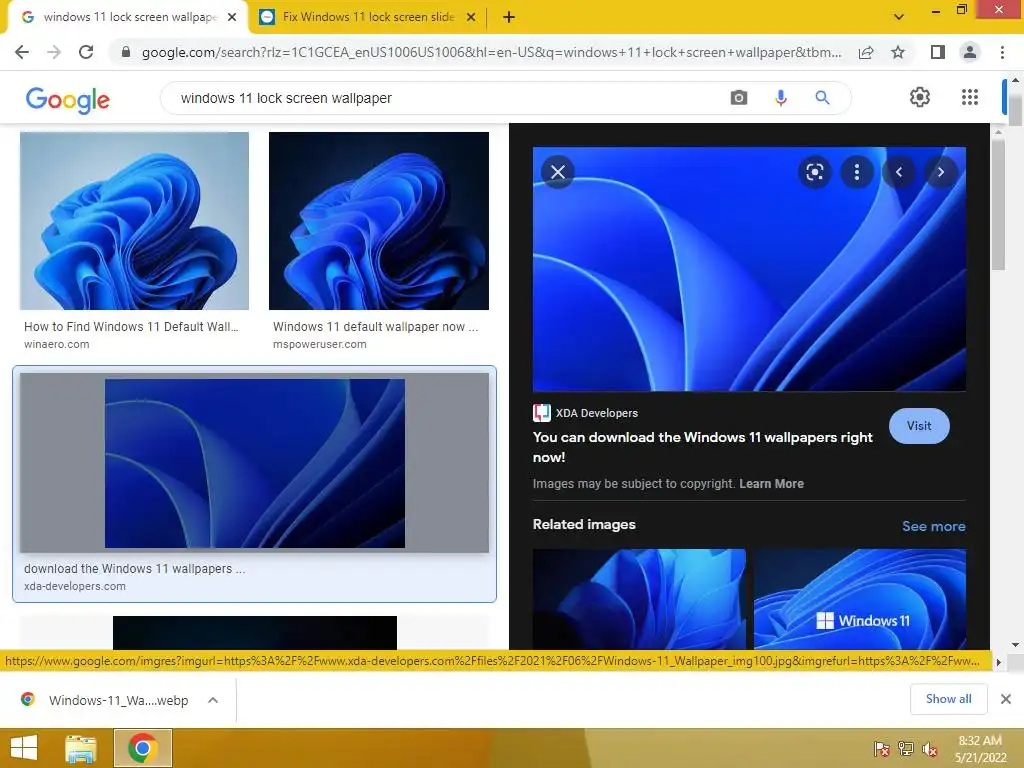Show the next image in preview
Screen dimensions: 1024x768
940,172
